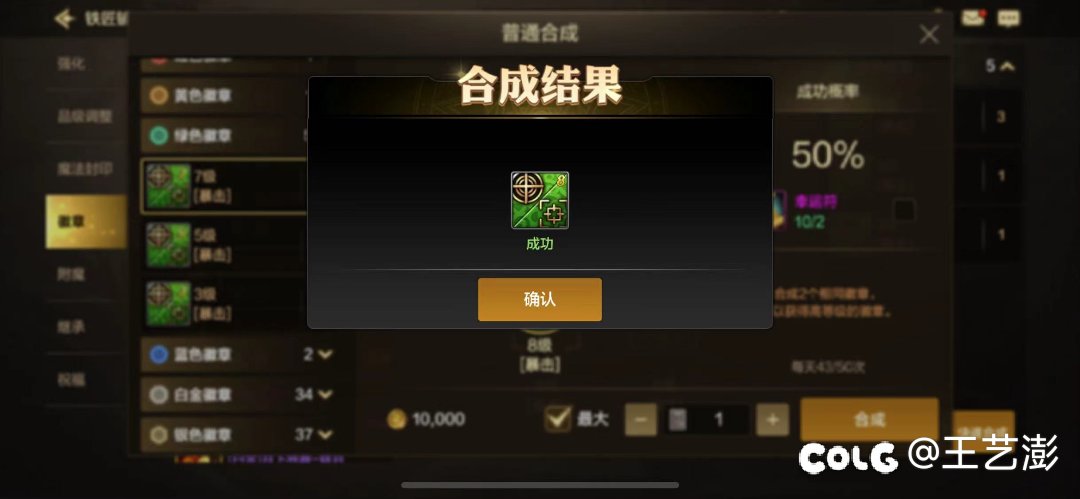Select the 3级 暴击 emblem icon
Screen dimensions: 1080x499
[169, 303]
